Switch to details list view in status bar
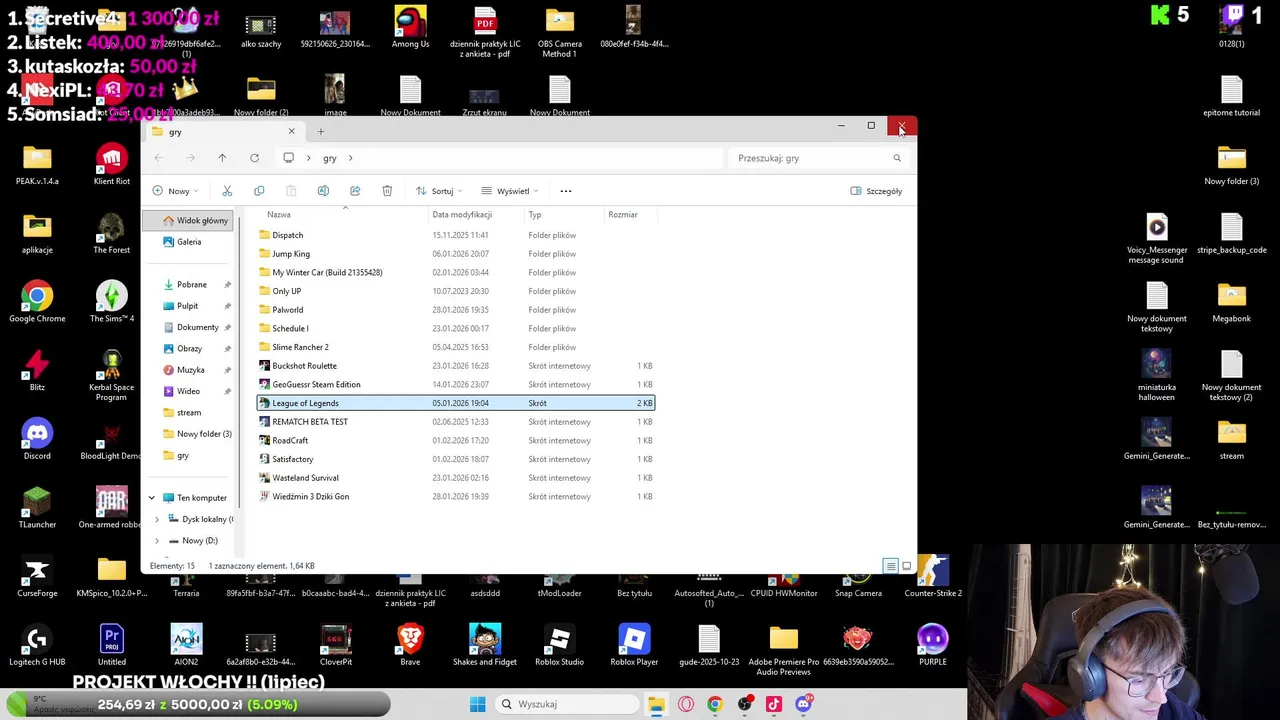The width and height of the screenshot is (1280, 720). coord(890,566)
